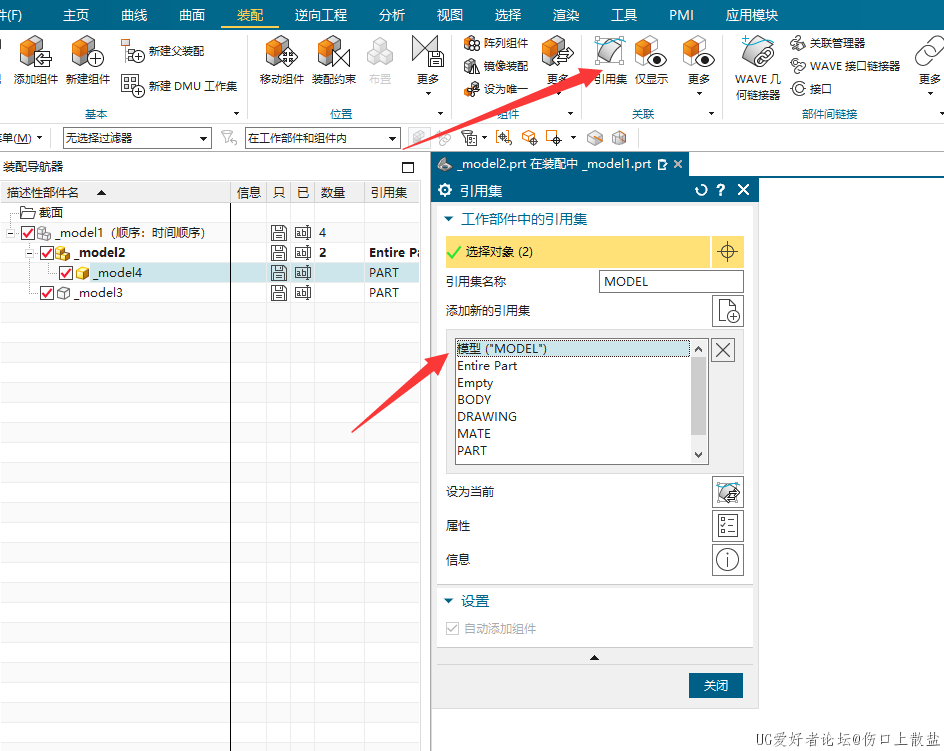Click the 添加新的引用集 create icon
944x751 pixels.
point(727,311)
